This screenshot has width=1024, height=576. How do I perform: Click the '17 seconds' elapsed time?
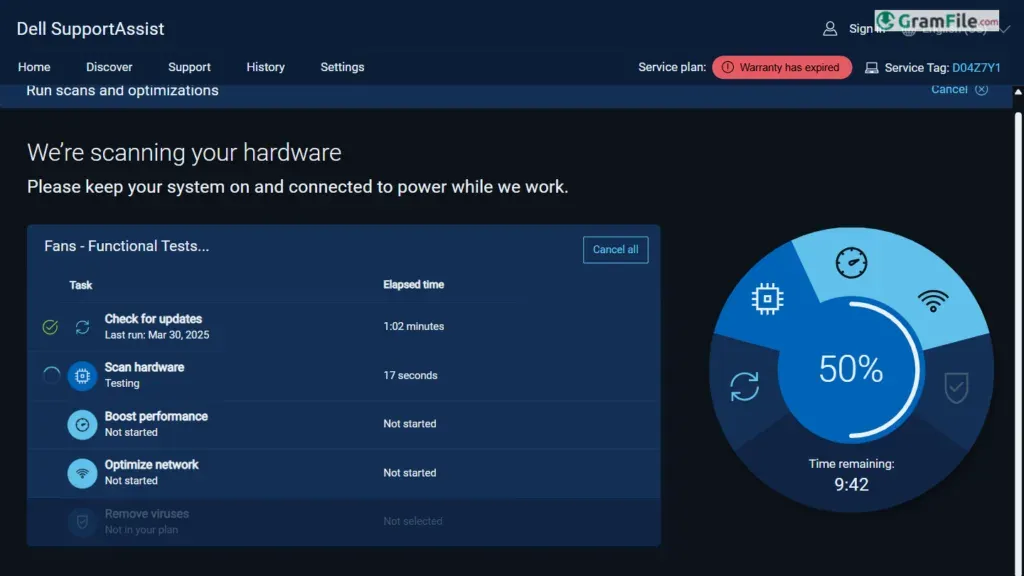[x=410, y=376]
